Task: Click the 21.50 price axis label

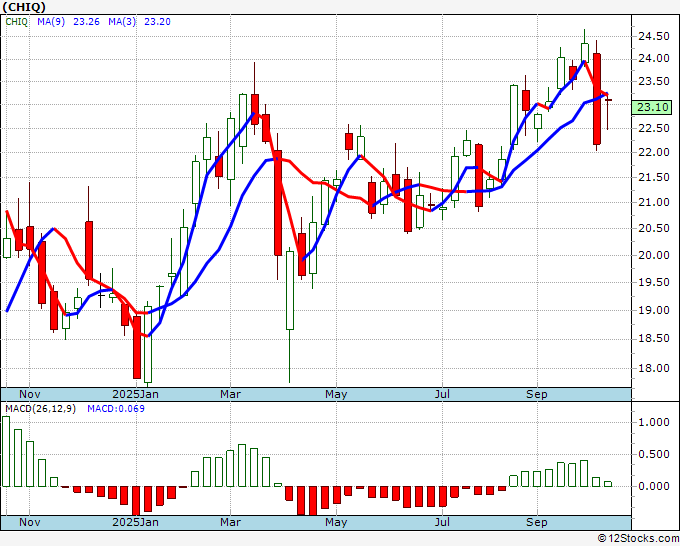Action: (654, 177)
